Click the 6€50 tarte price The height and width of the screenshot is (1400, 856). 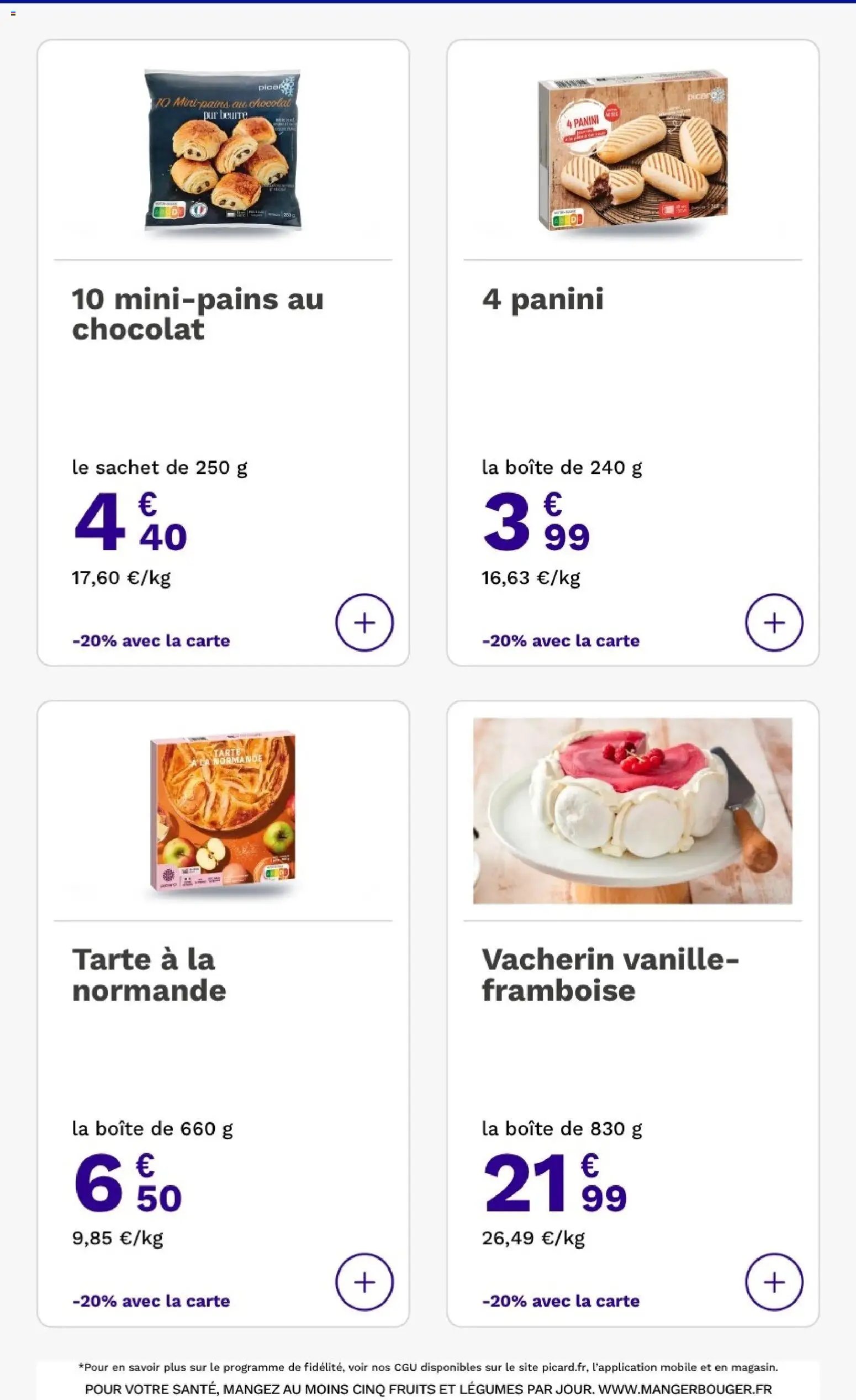(x=128, y=1182)
